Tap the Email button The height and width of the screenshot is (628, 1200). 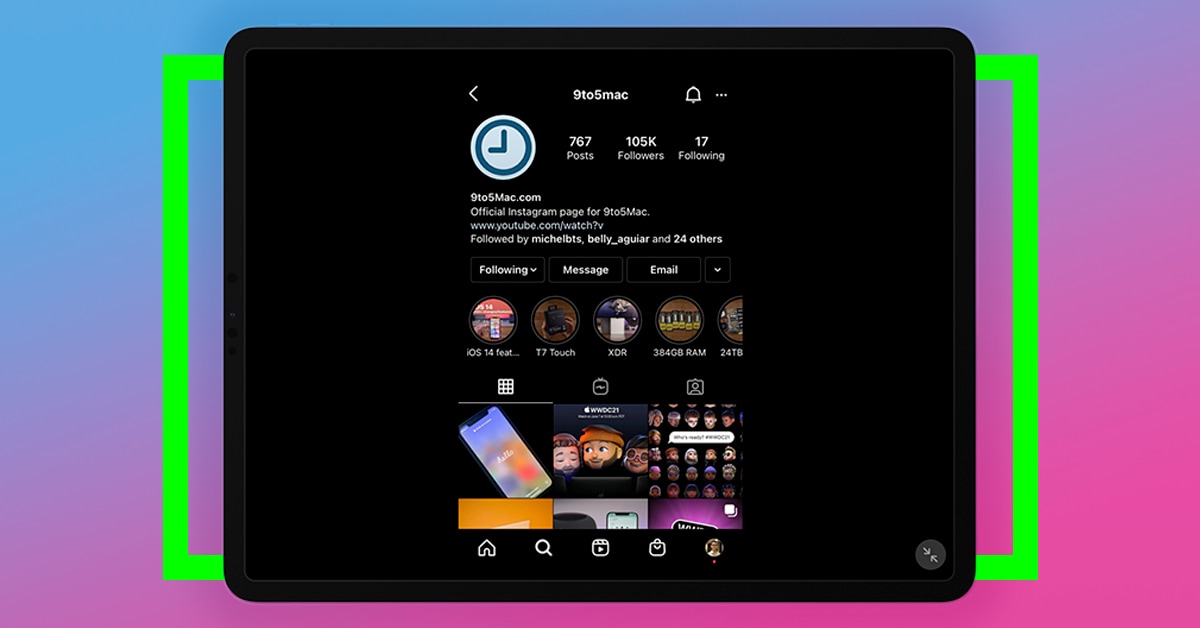[x=664, y=270]
